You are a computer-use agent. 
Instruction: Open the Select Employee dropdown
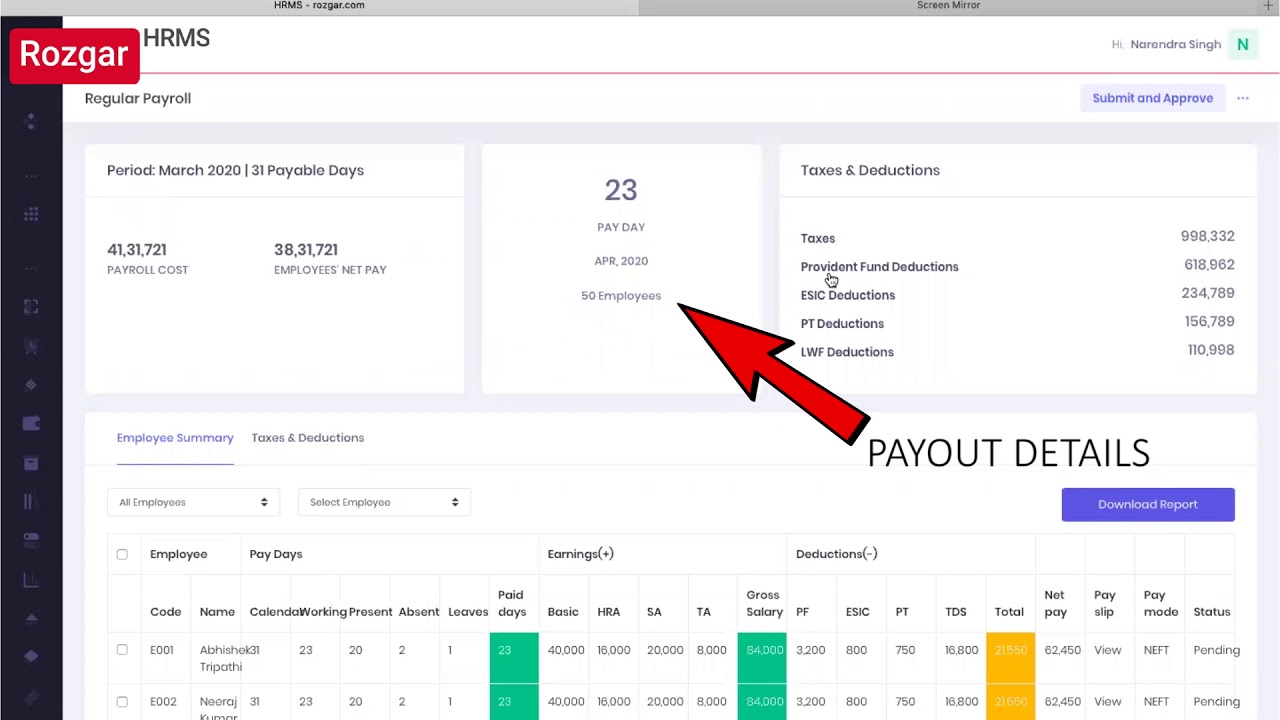[x=384, y=502]
